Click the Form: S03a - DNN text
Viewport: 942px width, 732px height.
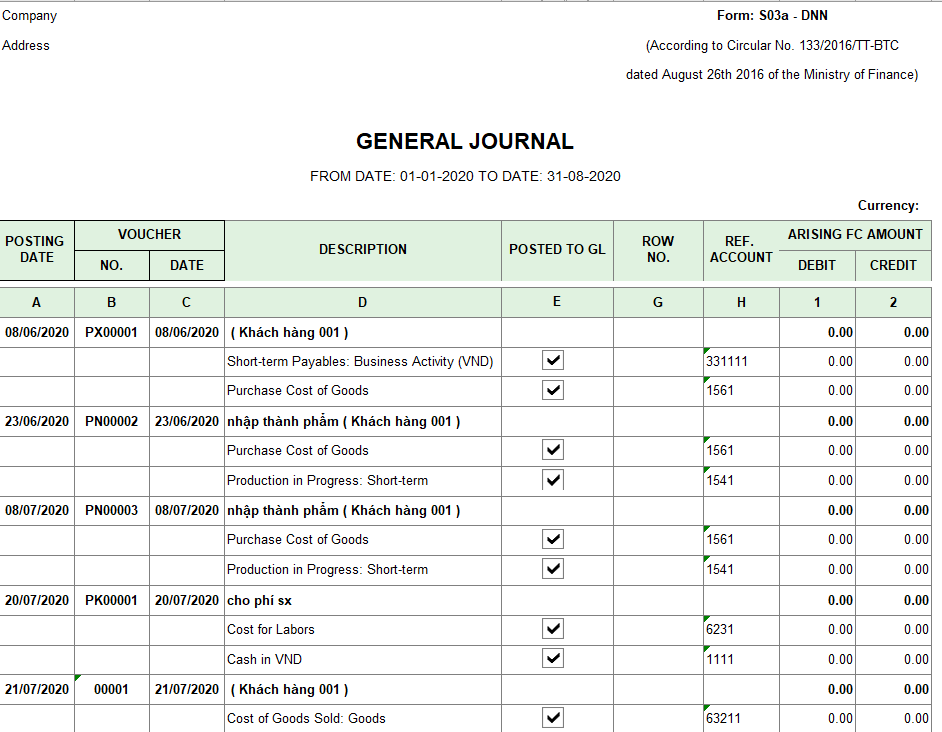pos(772,16)
